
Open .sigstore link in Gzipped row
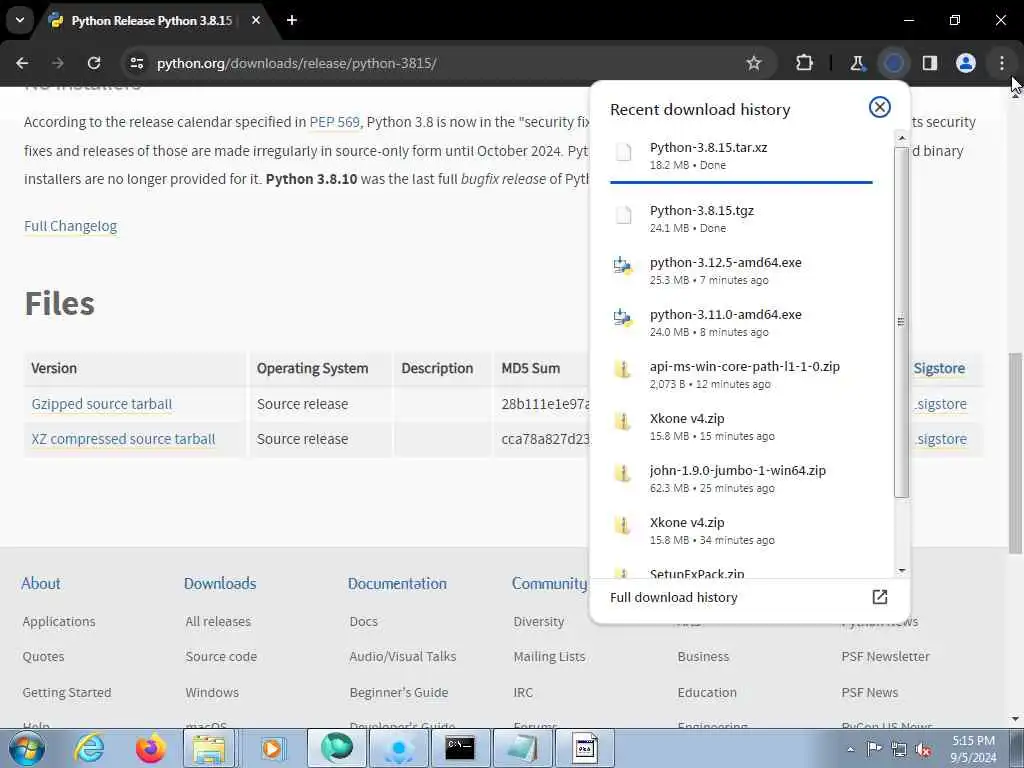tap(940, 404)
